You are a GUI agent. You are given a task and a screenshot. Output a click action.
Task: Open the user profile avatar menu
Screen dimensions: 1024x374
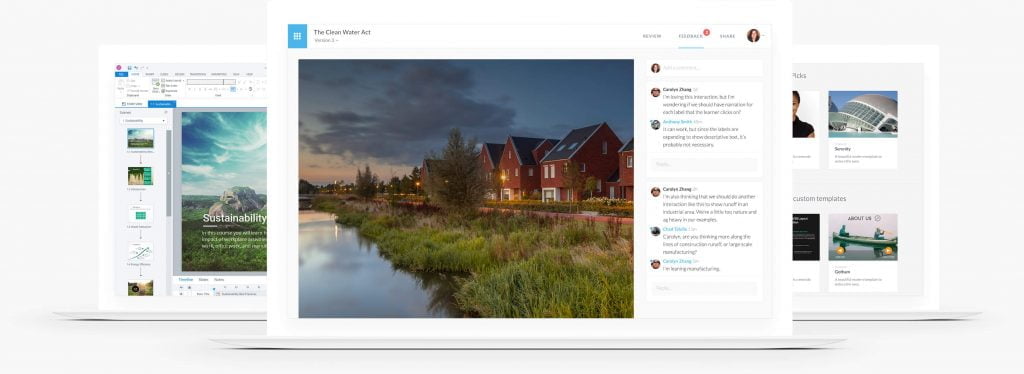coord(754,36)
